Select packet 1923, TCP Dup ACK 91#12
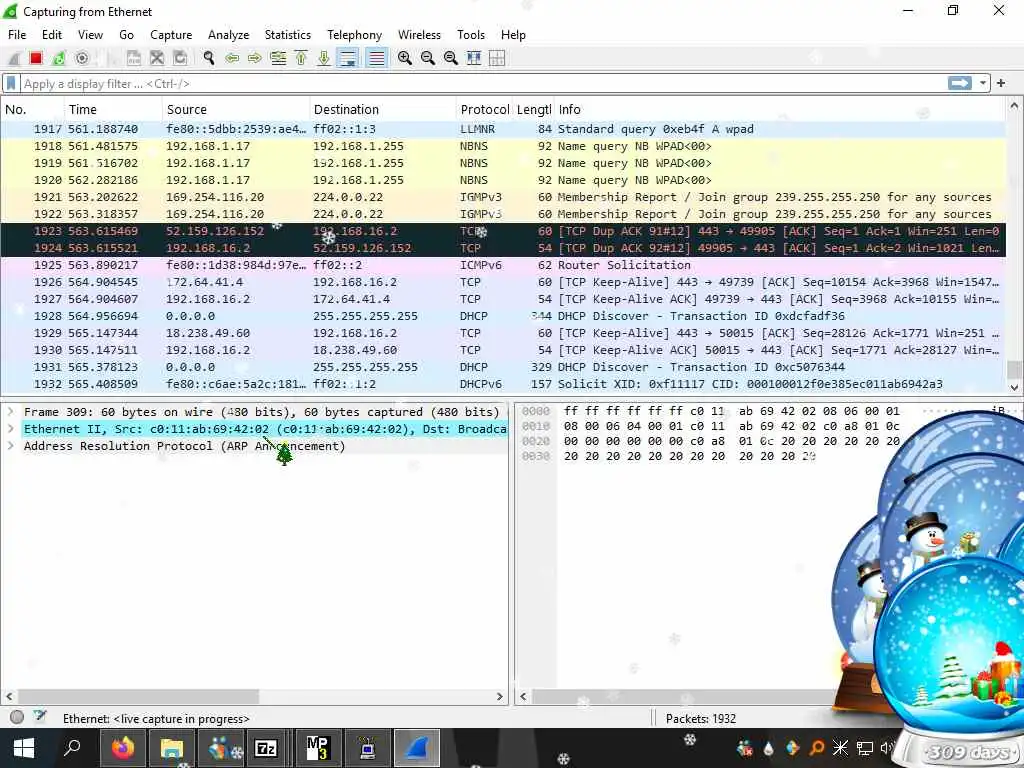This screenshot has width=1024, height=768. click(x=503, y=231)
